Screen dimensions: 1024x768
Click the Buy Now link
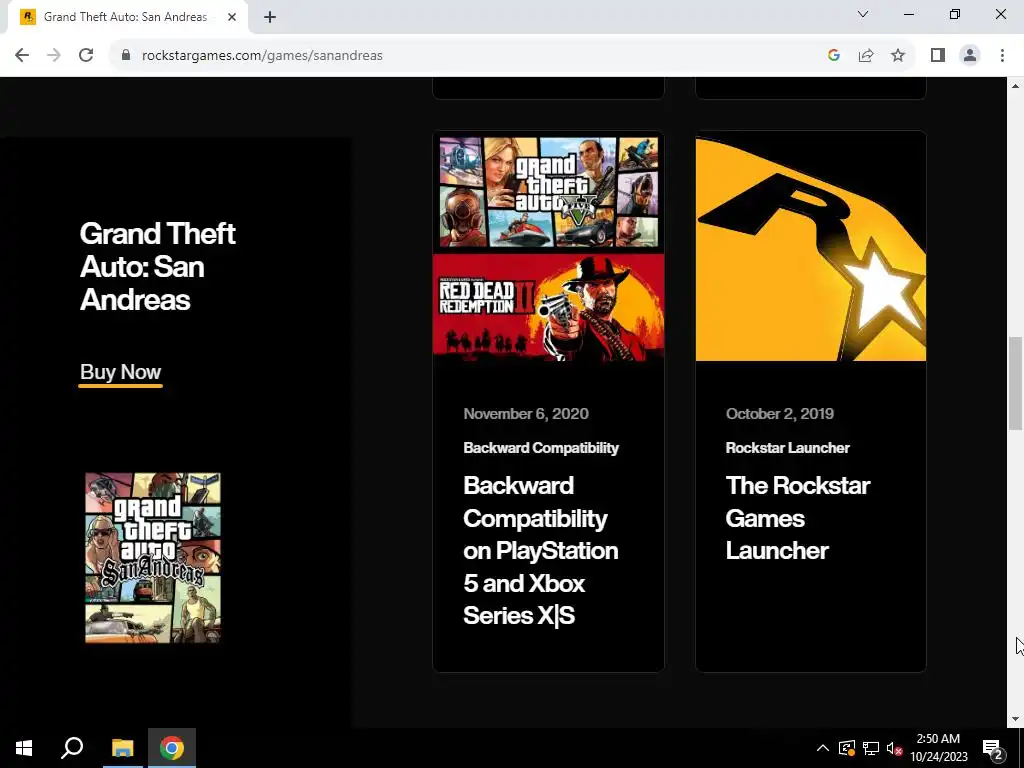click(120, 372)
